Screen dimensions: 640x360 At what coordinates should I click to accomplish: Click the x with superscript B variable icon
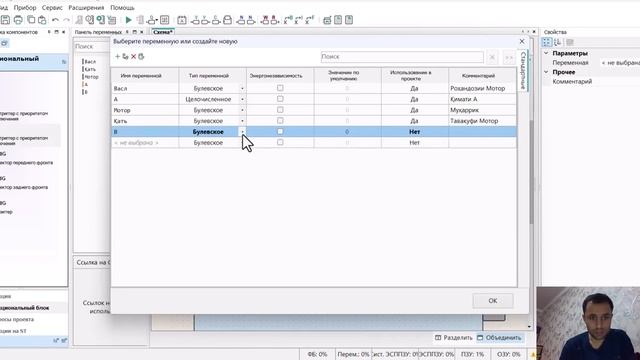coord(288,20)
